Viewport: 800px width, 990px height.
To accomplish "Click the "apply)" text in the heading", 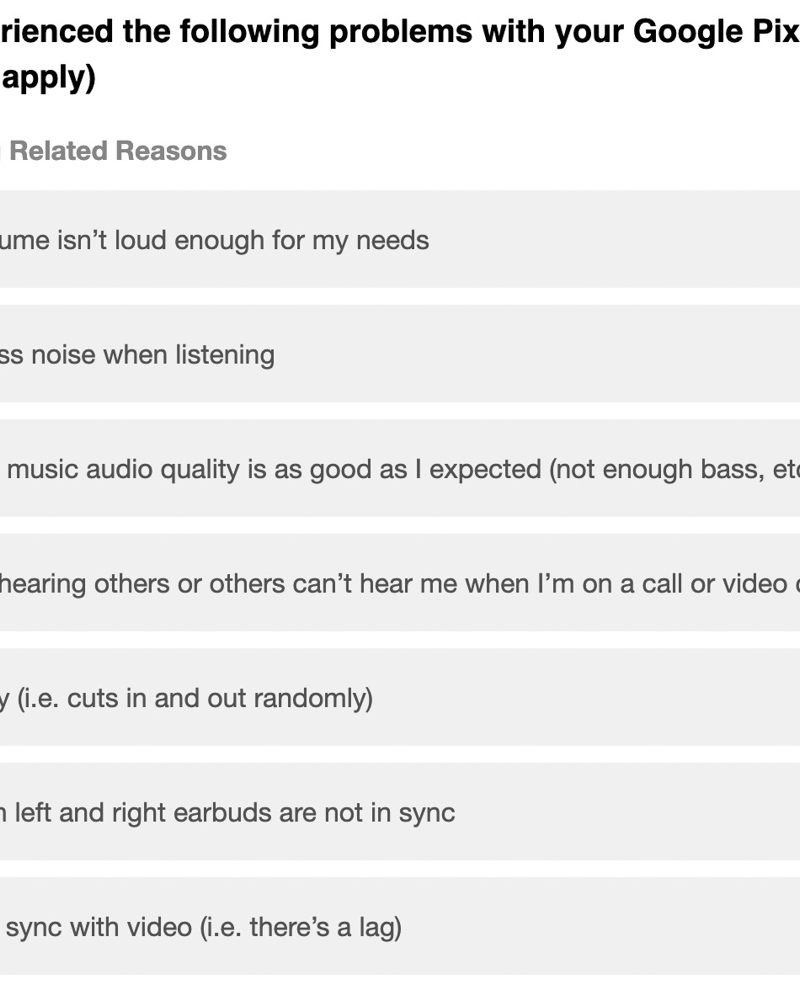I will click(x=48, y=79).
